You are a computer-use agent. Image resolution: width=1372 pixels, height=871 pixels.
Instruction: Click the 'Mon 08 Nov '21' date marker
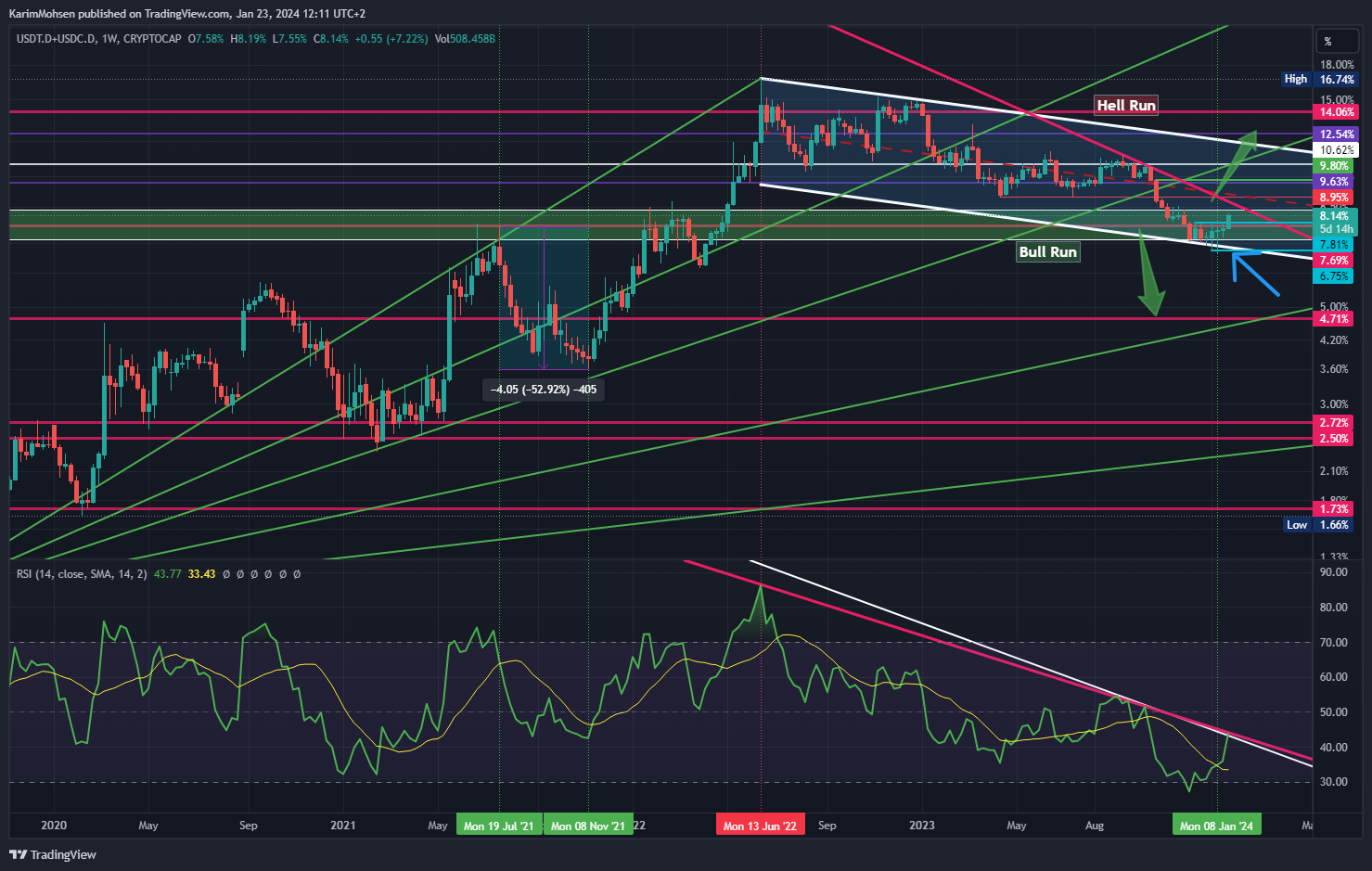click(x=588, y=826)
